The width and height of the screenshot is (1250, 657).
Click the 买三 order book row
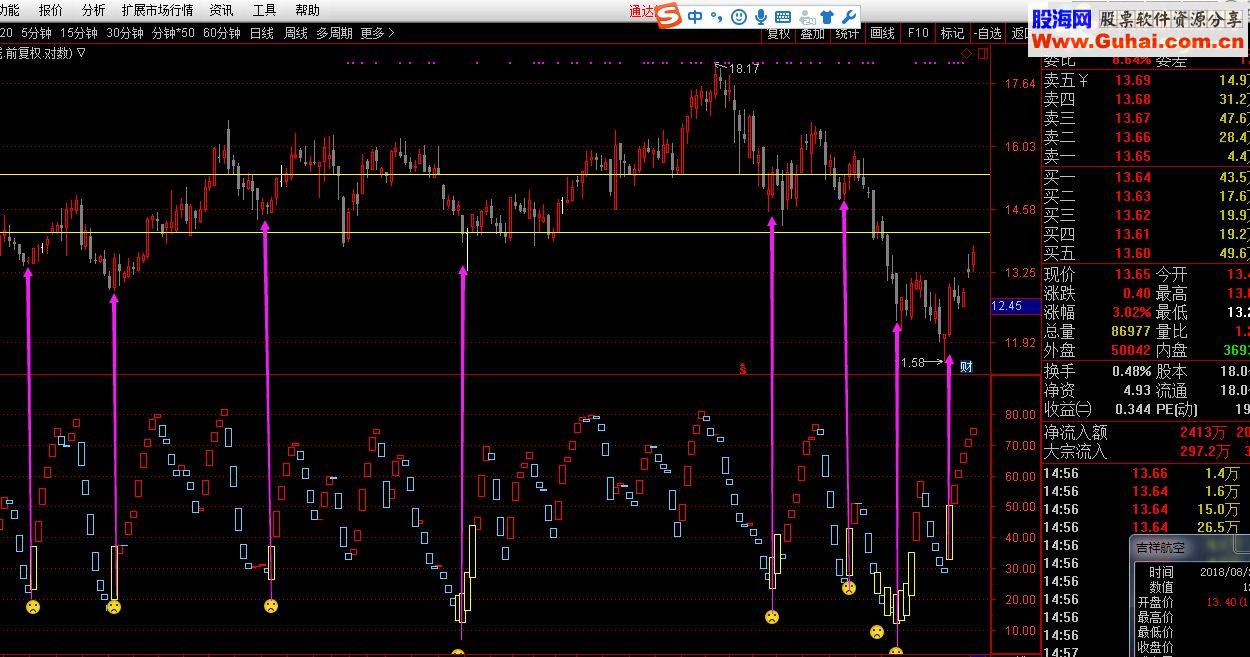1145,215
